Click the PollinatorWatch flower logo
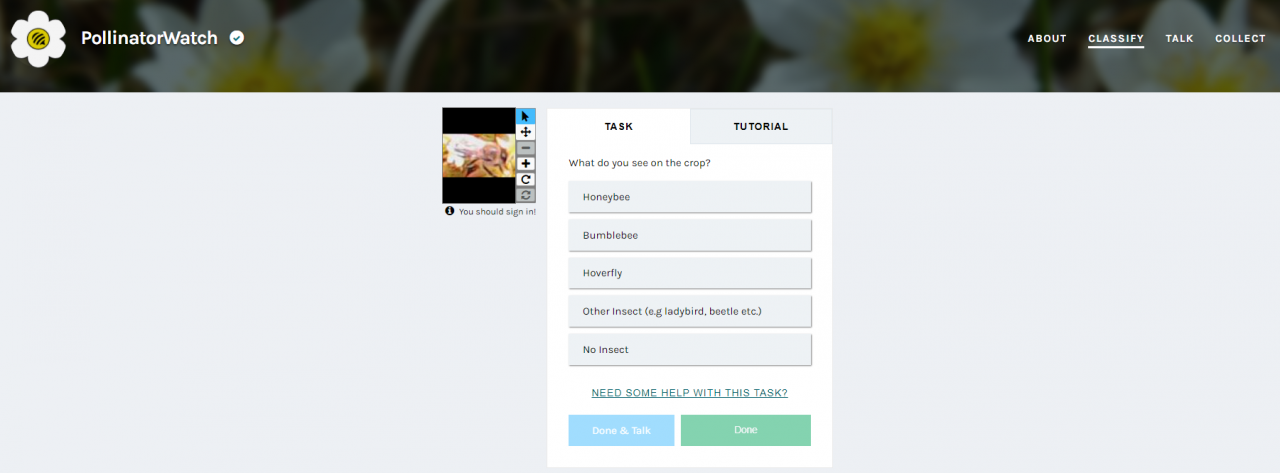This screenshot has width=1280, height=473. pos(38,39)
